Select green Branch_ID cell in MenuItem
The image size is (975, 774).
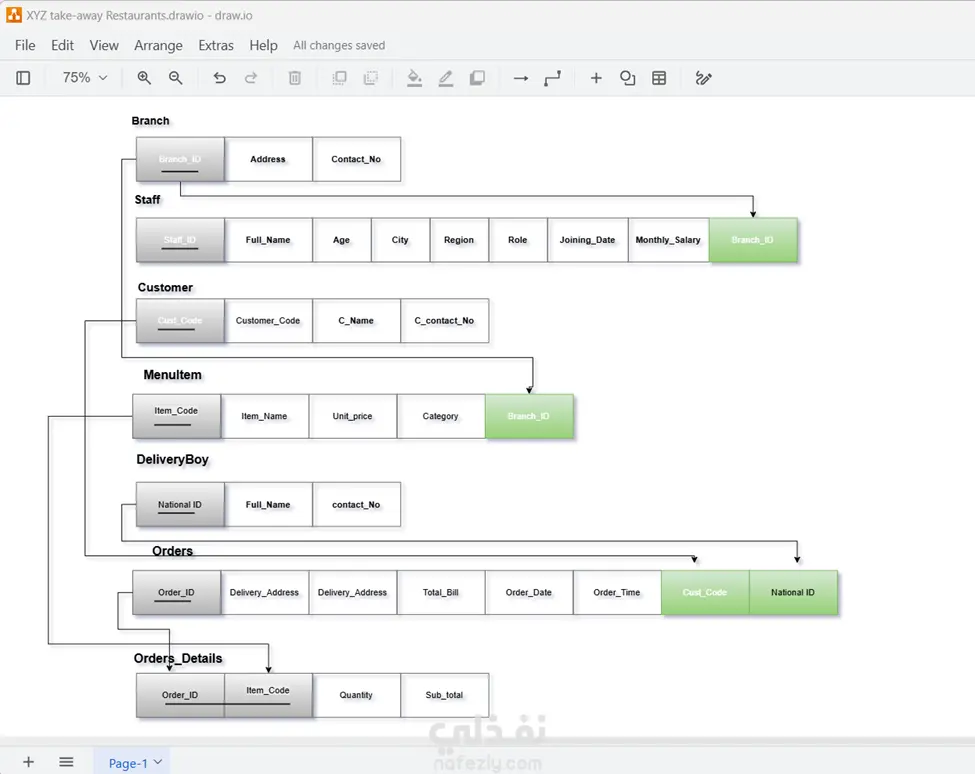pyautogui.click(x=529, y=416)
